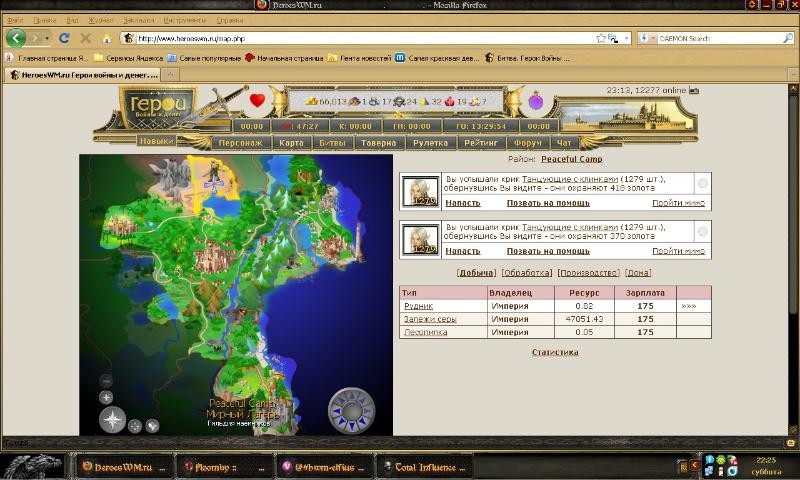
Task: Open the Закладки menu
Action: pos(138,20)
